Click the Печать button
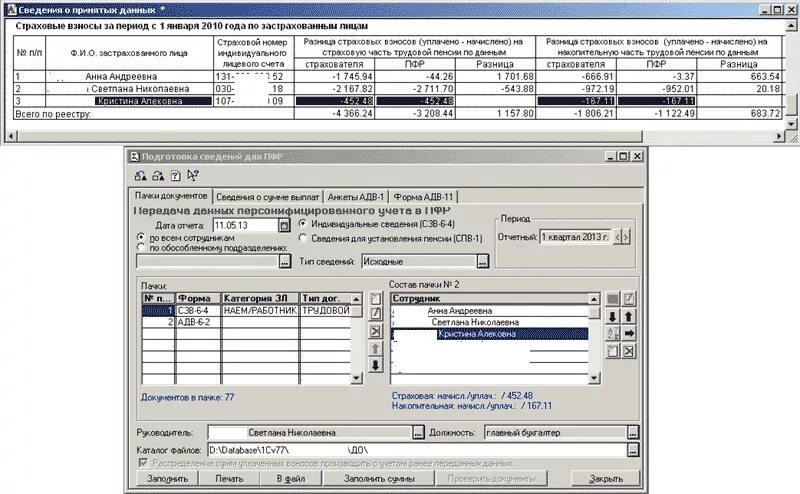The image size is (800, 494). tap(229, 479)
